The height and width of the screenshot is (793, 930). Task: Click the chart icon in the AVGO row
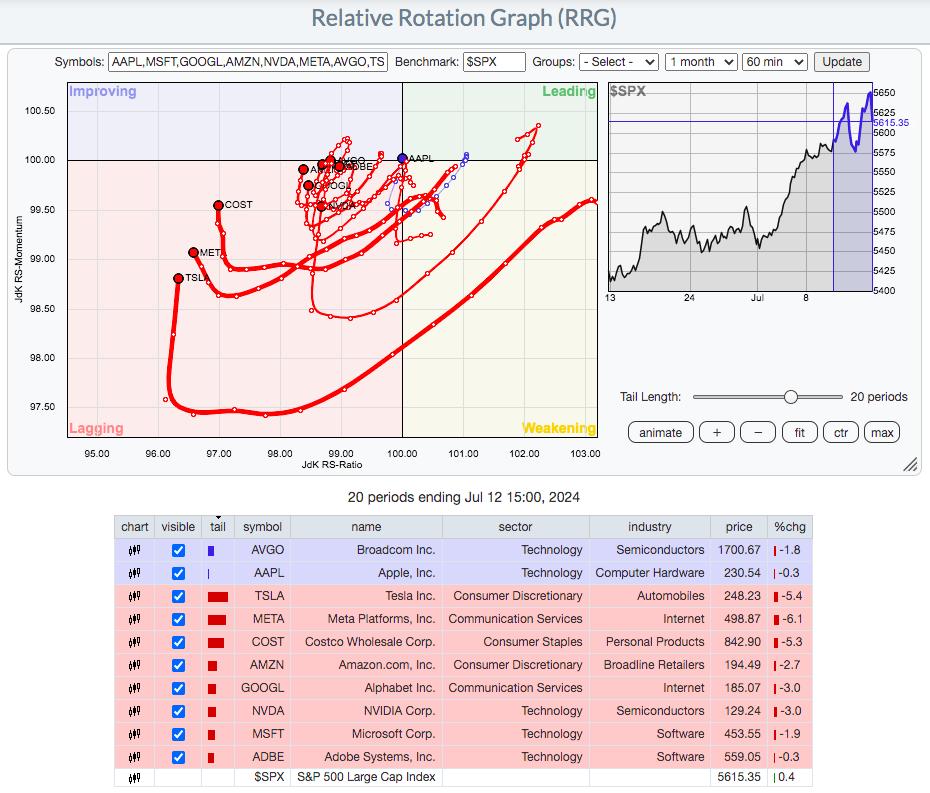coord(134,550)
